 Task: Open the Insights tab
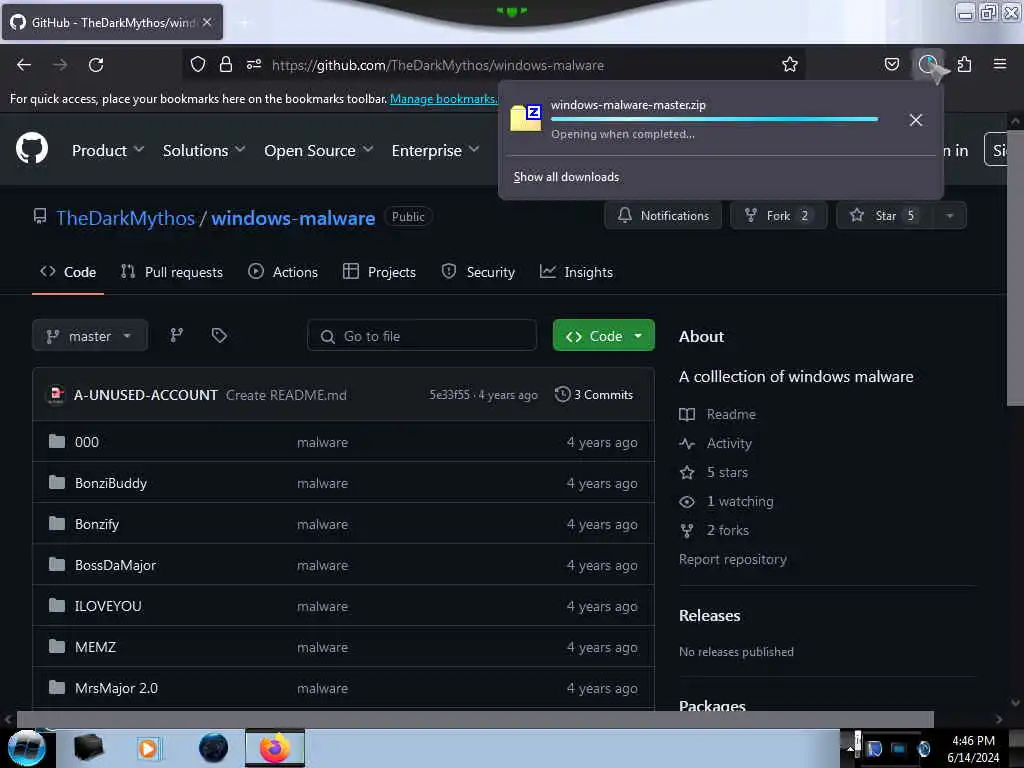(x=577, y=272)
